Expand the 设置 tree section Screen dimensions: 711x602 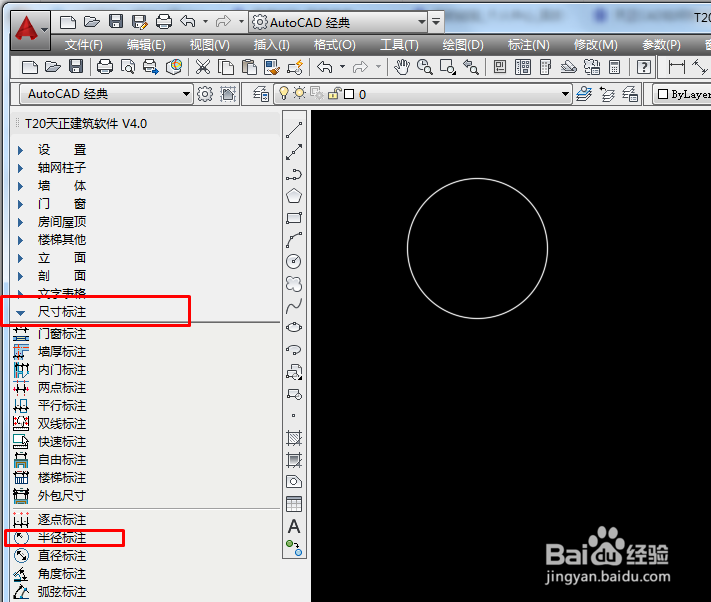tap(20, 150)
